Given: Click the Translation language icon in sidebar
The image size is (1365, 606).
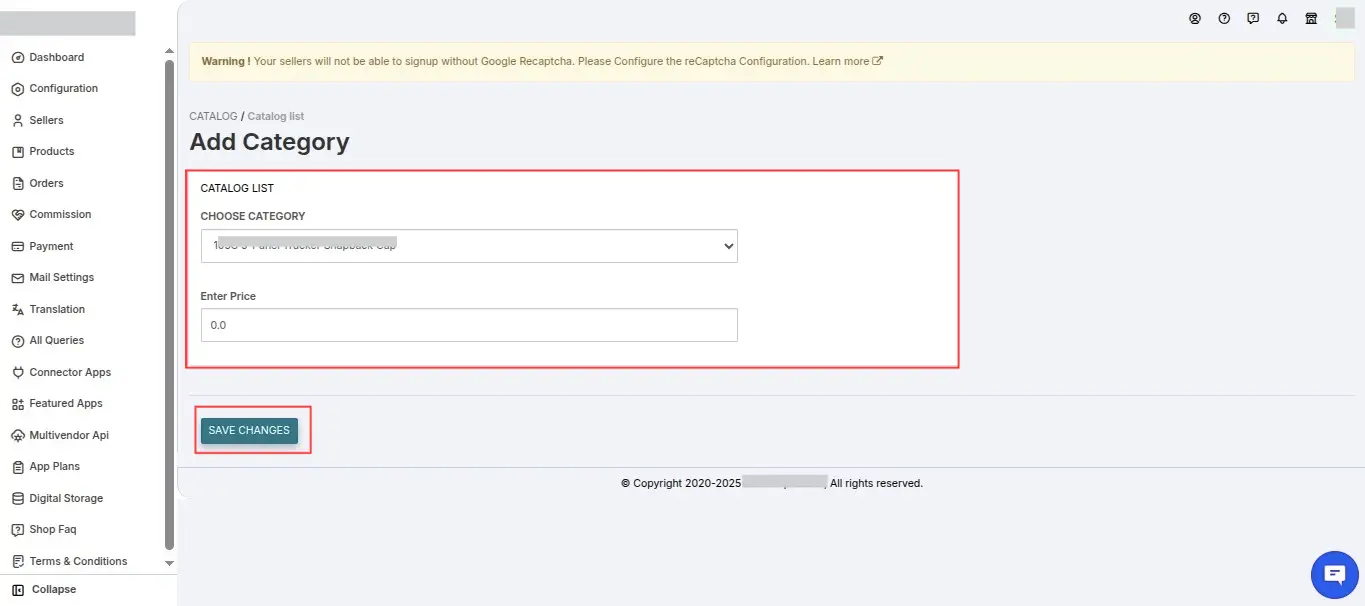Looking at the screenshot, I should pos(18,310).
